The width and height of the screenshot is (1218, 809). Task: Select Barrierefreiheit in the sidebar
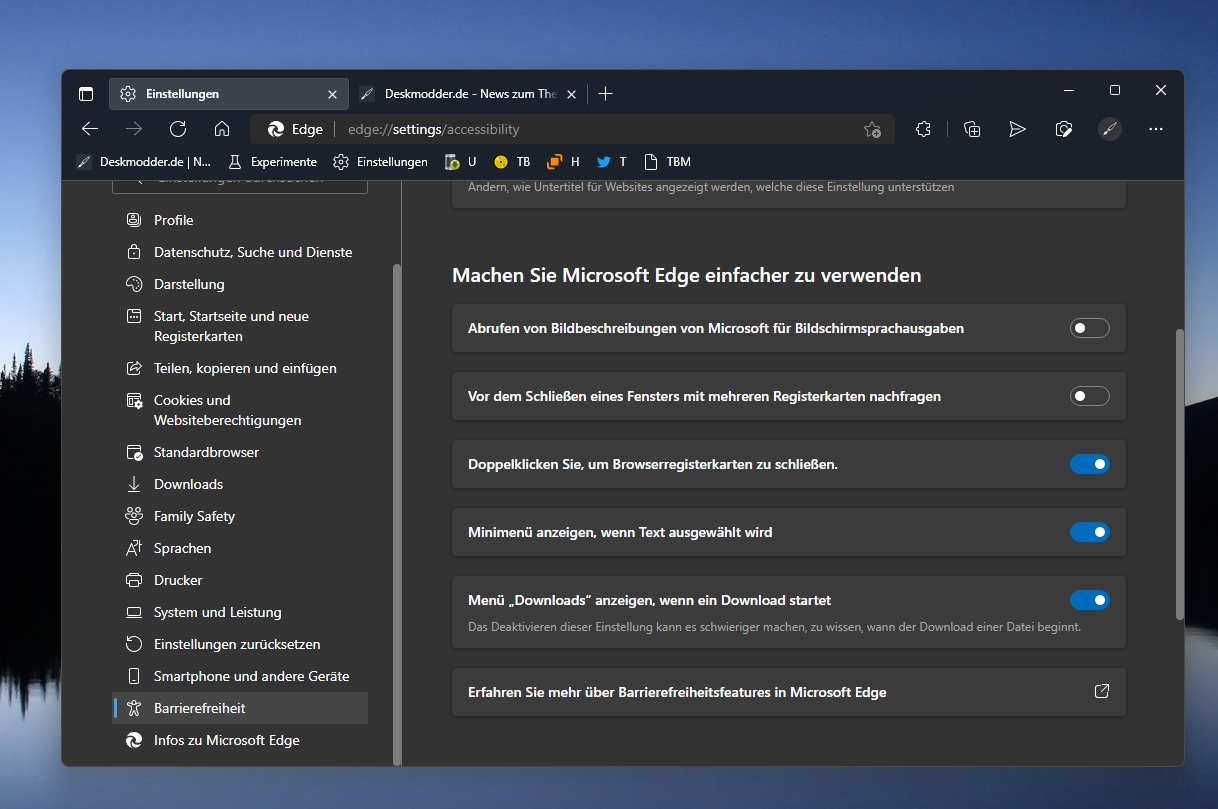point(240,708)
